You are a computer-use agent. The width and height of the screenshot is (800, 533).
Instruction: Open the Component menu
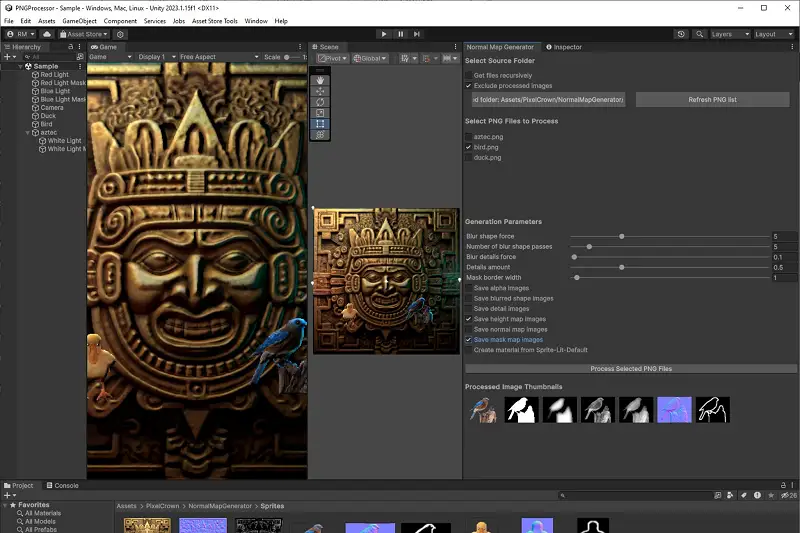click(x=120, y=21)
